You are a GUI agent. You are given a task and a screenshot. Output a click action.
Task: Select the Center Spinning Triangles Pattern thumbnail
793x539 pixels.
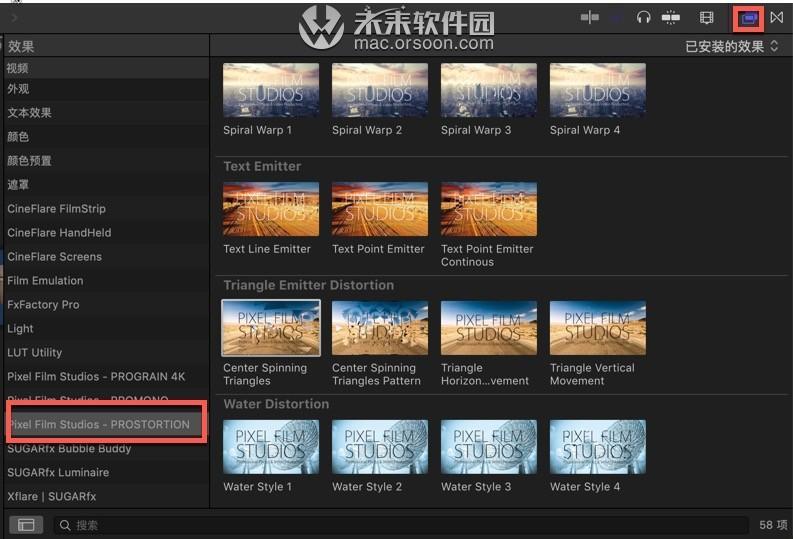[380, 328]
